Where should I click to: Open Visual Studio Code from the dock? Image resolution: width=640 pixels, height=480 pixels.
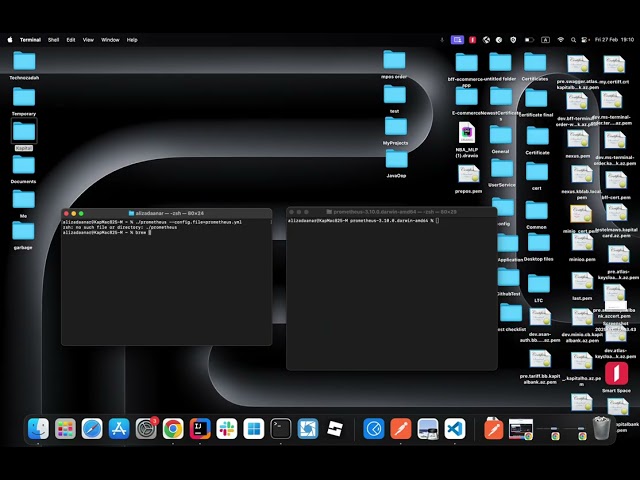coord(455,429)
